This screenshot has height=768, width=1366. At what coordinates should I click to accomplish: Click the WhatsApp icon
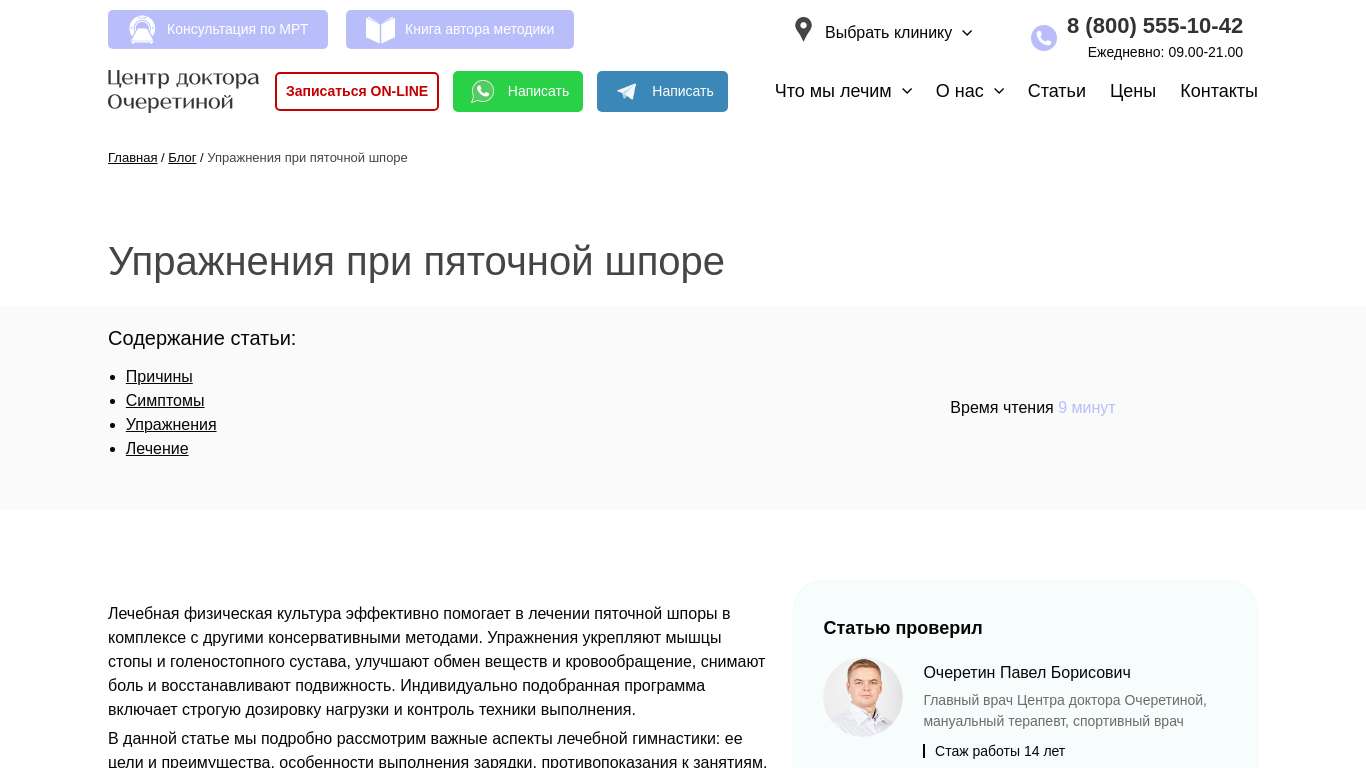tap(483, 92)
